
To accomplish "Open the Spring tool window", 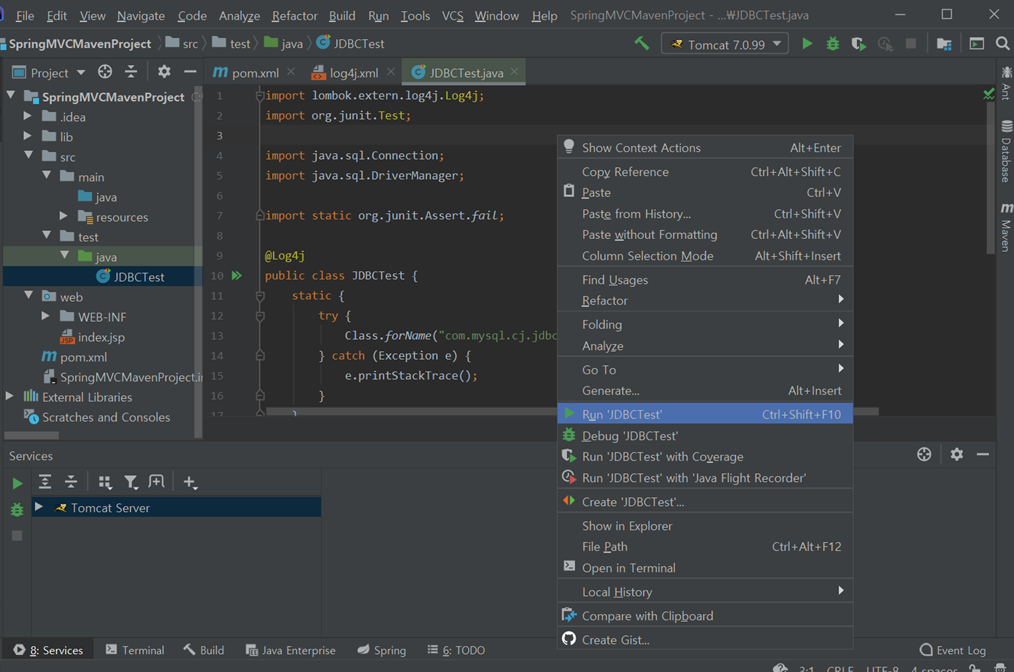I will [382, 650].
